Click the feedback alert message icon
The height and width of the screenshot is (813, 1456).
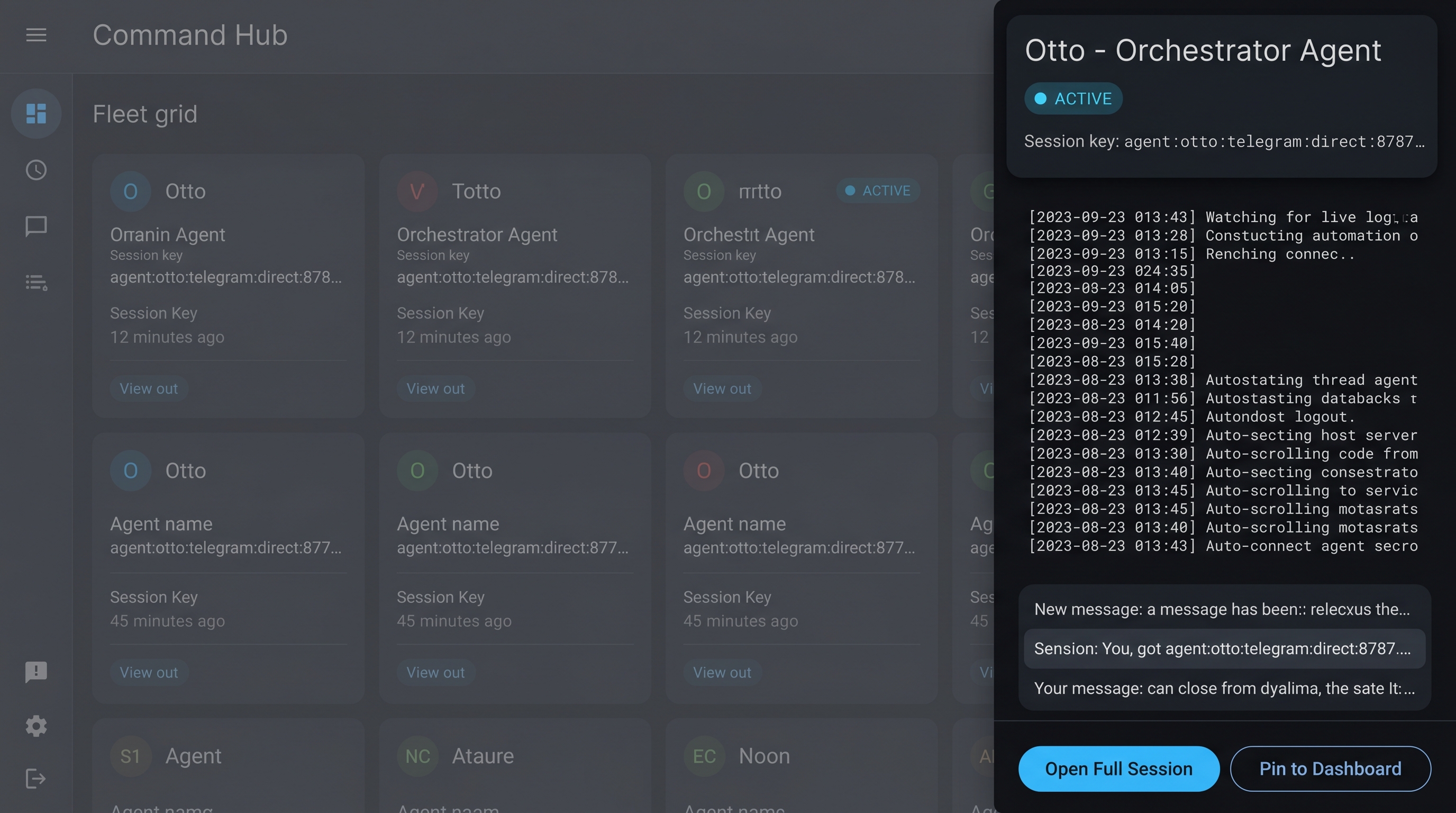[x=36, y=672]
